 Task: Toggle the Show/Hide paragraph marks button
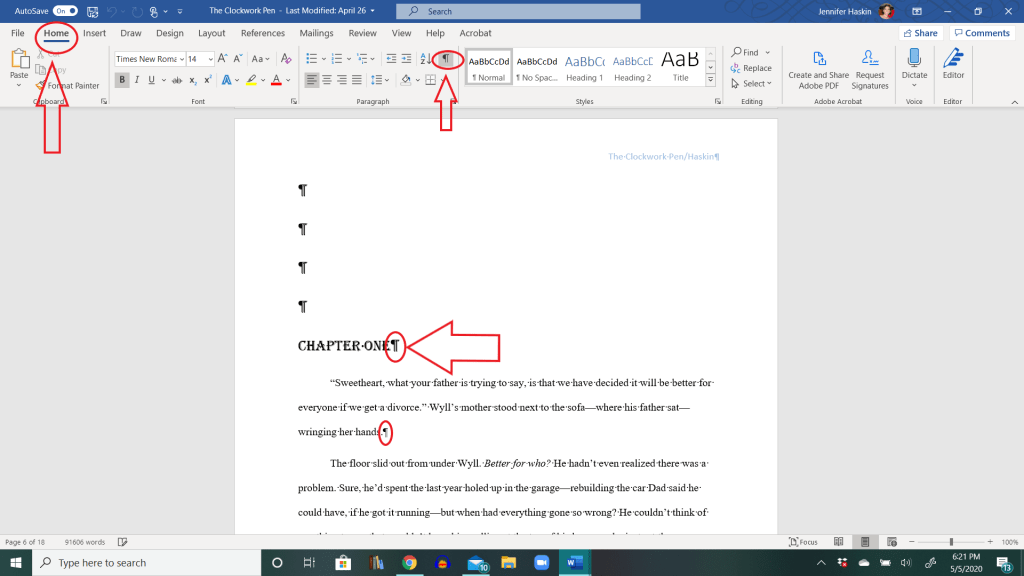446,59
